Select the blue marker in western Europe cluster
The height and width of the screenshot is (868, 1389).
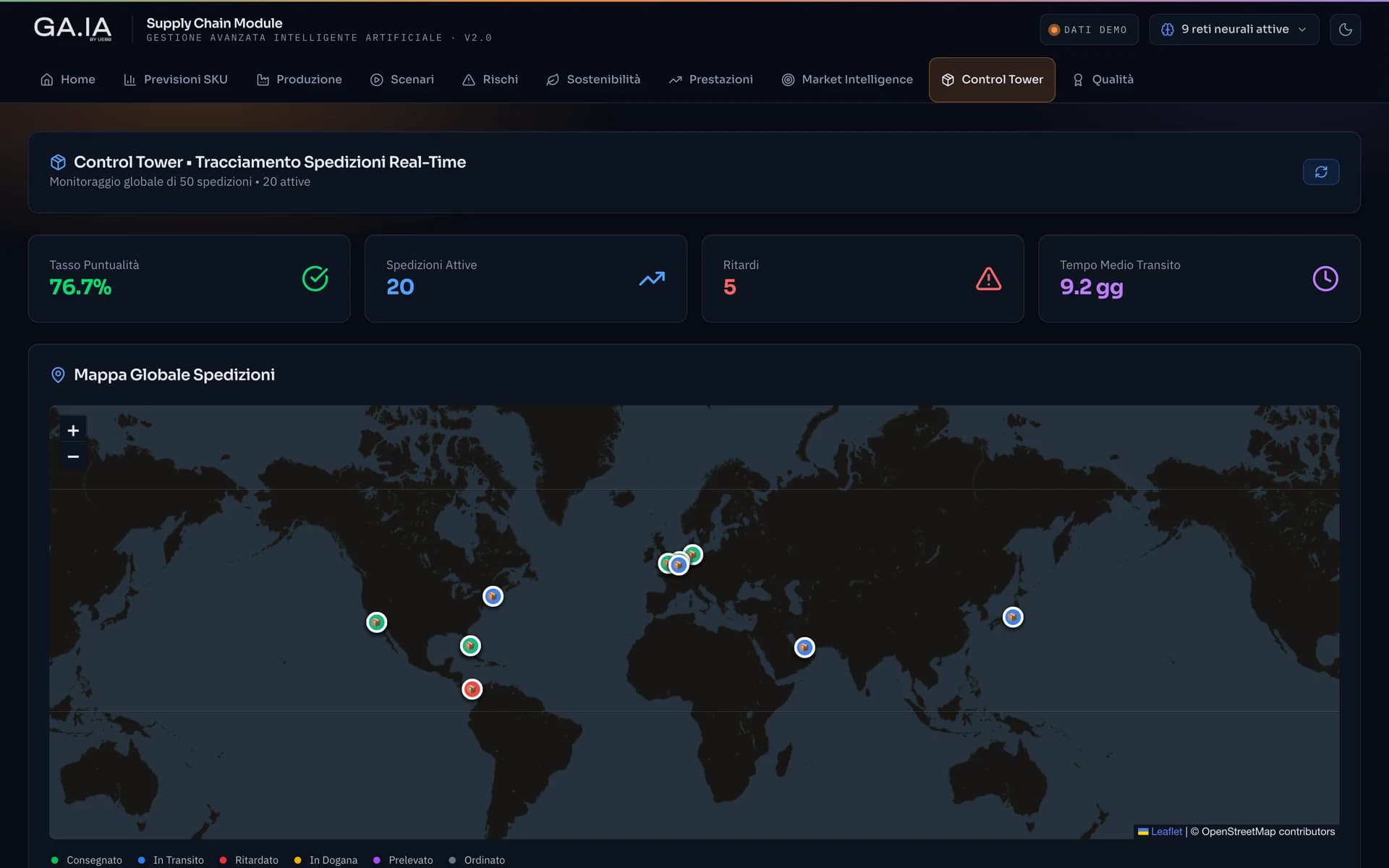click(679, 565)
